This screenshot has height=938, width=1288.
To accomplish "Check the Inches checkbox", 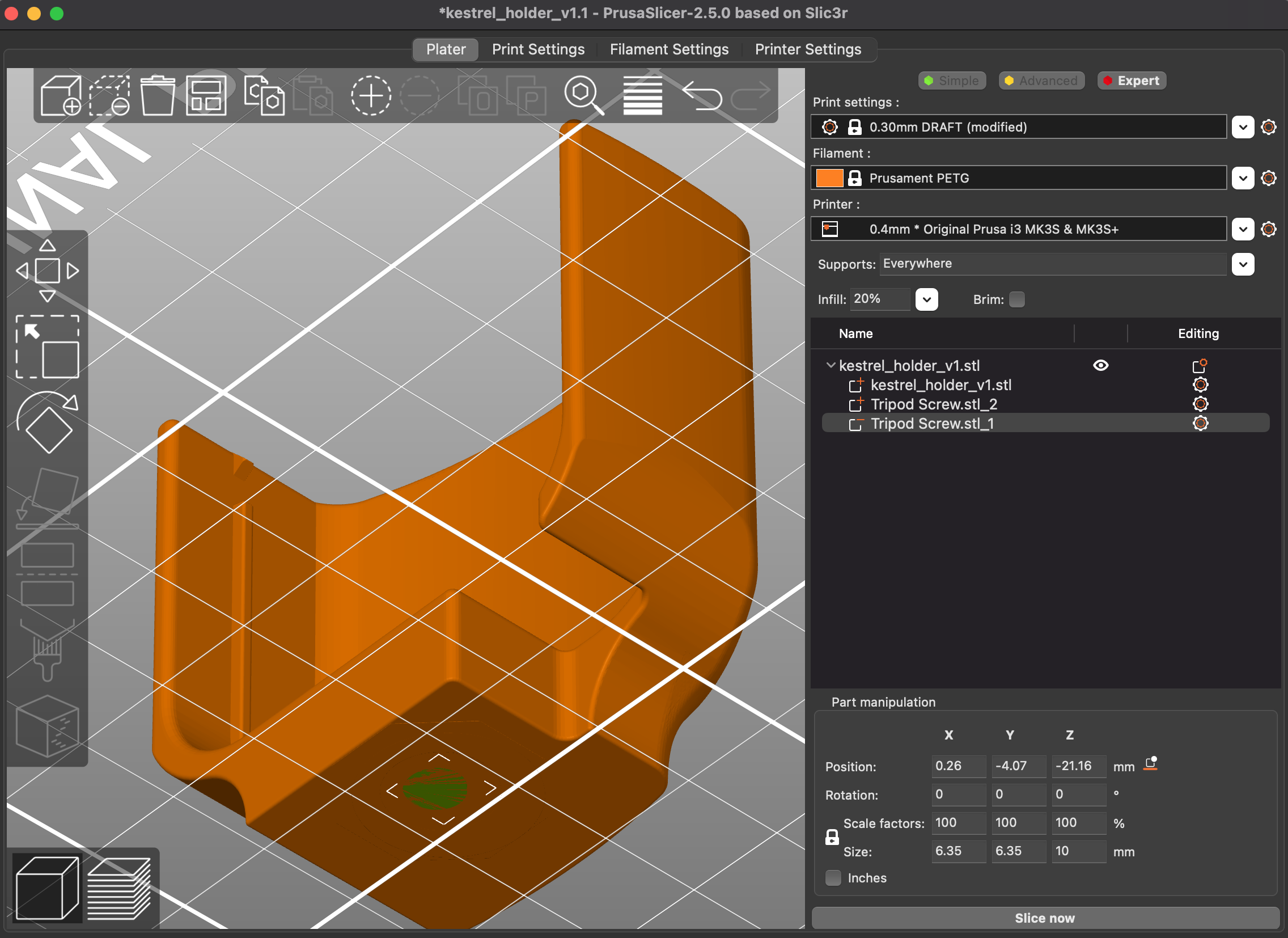I will (x=833, y=878).
